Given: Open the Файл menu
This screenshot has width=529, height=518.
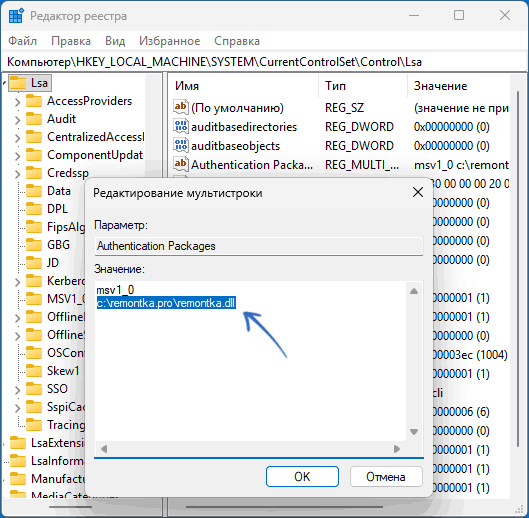Looking at the screenshot, I should pos(22,41).
